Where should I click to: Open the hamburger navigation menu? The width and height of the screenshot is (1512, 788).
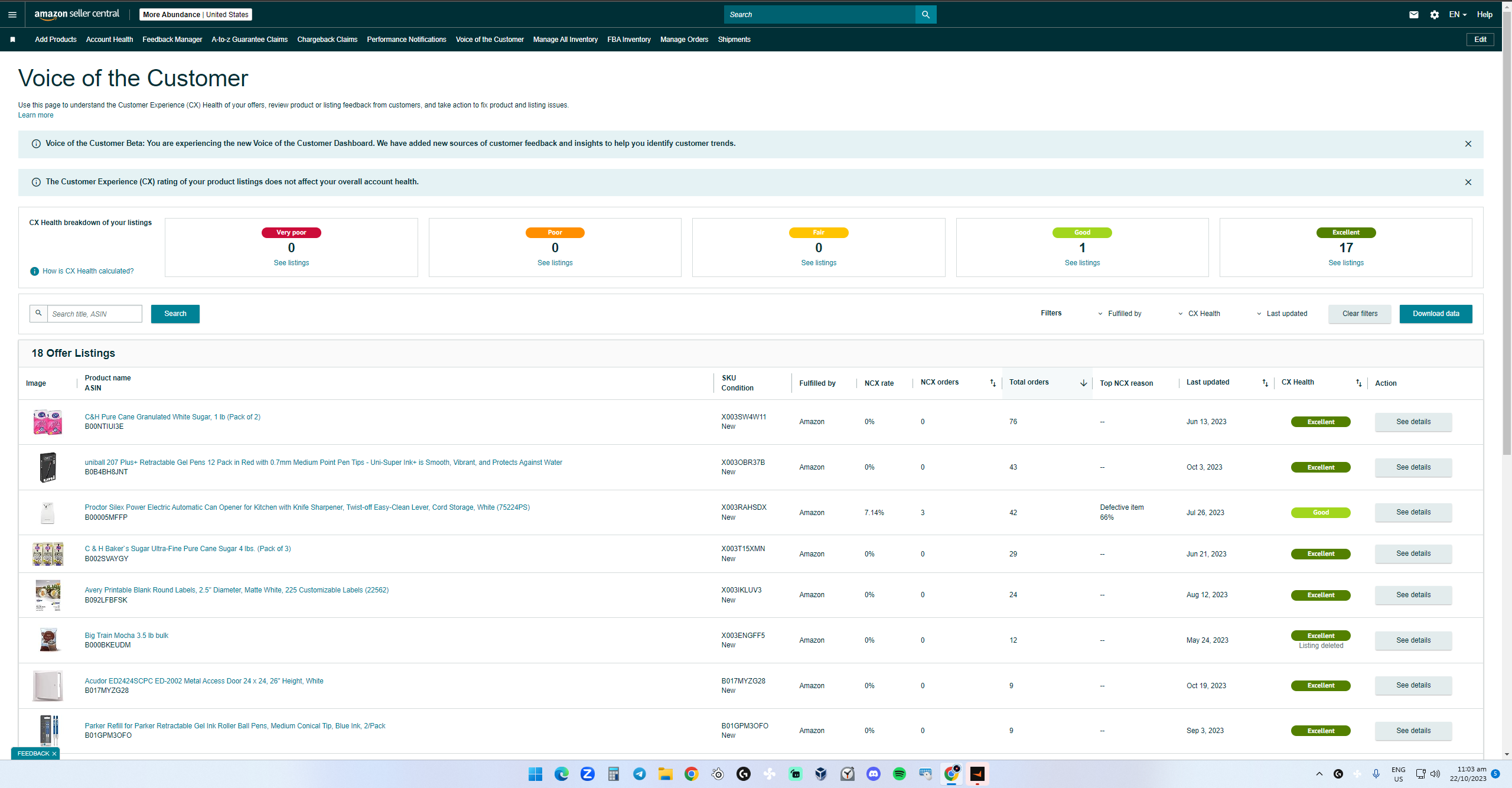[12, 14]
